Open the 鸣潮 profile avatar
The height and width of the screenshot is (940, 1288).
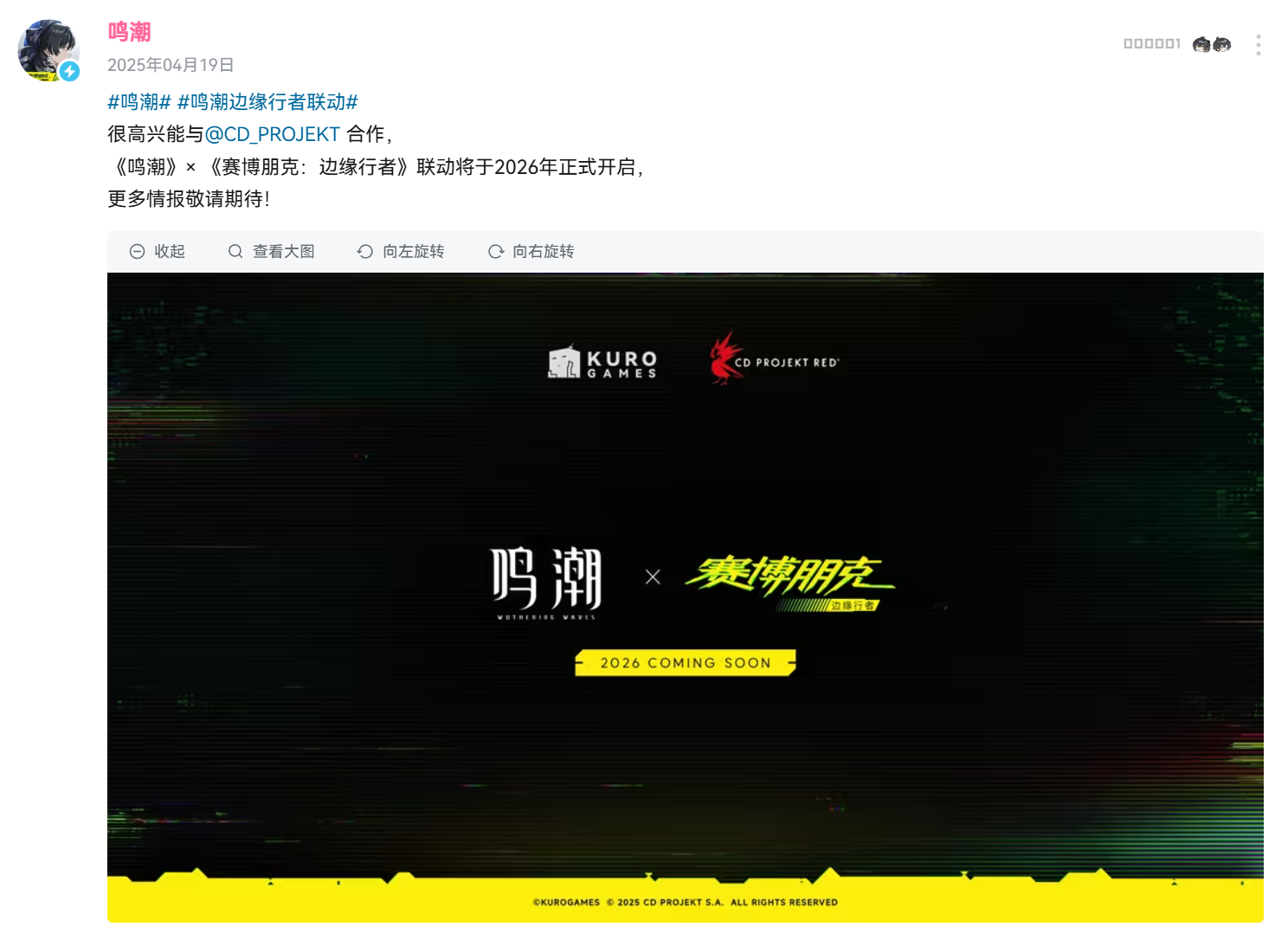pos(48,50)
